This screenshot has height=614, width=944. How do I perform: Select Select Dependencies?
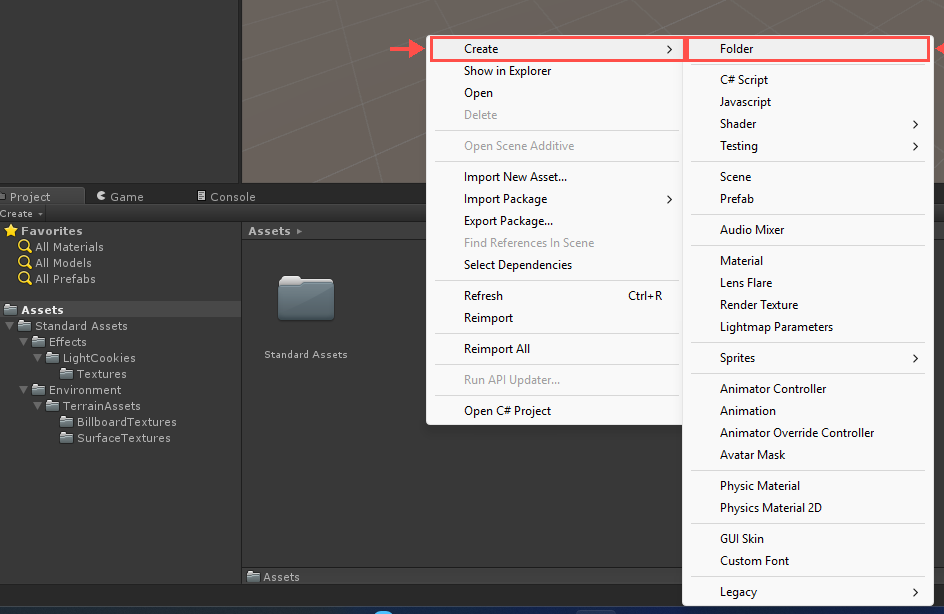[x=556, y=265]
